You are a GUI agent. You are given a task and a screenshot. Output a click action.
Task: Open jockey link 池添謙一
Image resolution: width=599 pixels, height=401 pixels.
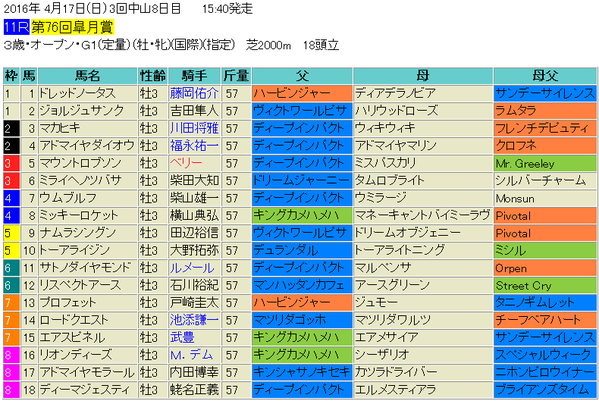194,320
